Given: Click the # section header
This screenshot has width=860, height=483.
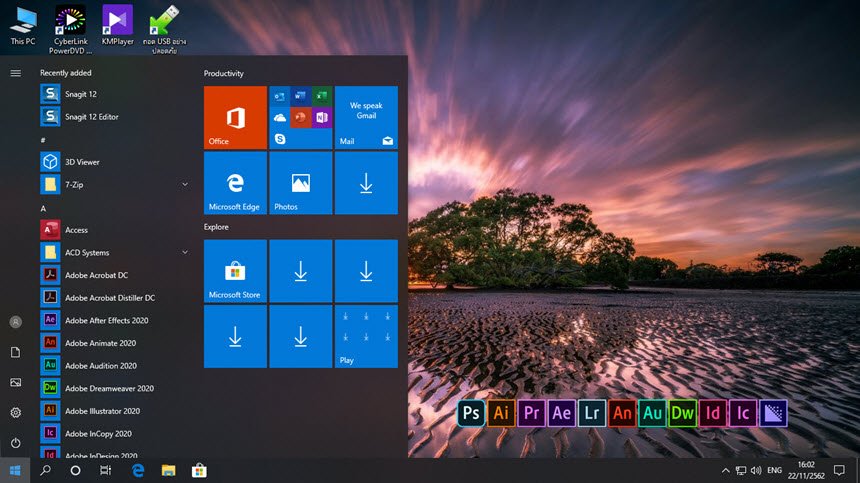Looking at the screenshot, I should click(43, 140).
